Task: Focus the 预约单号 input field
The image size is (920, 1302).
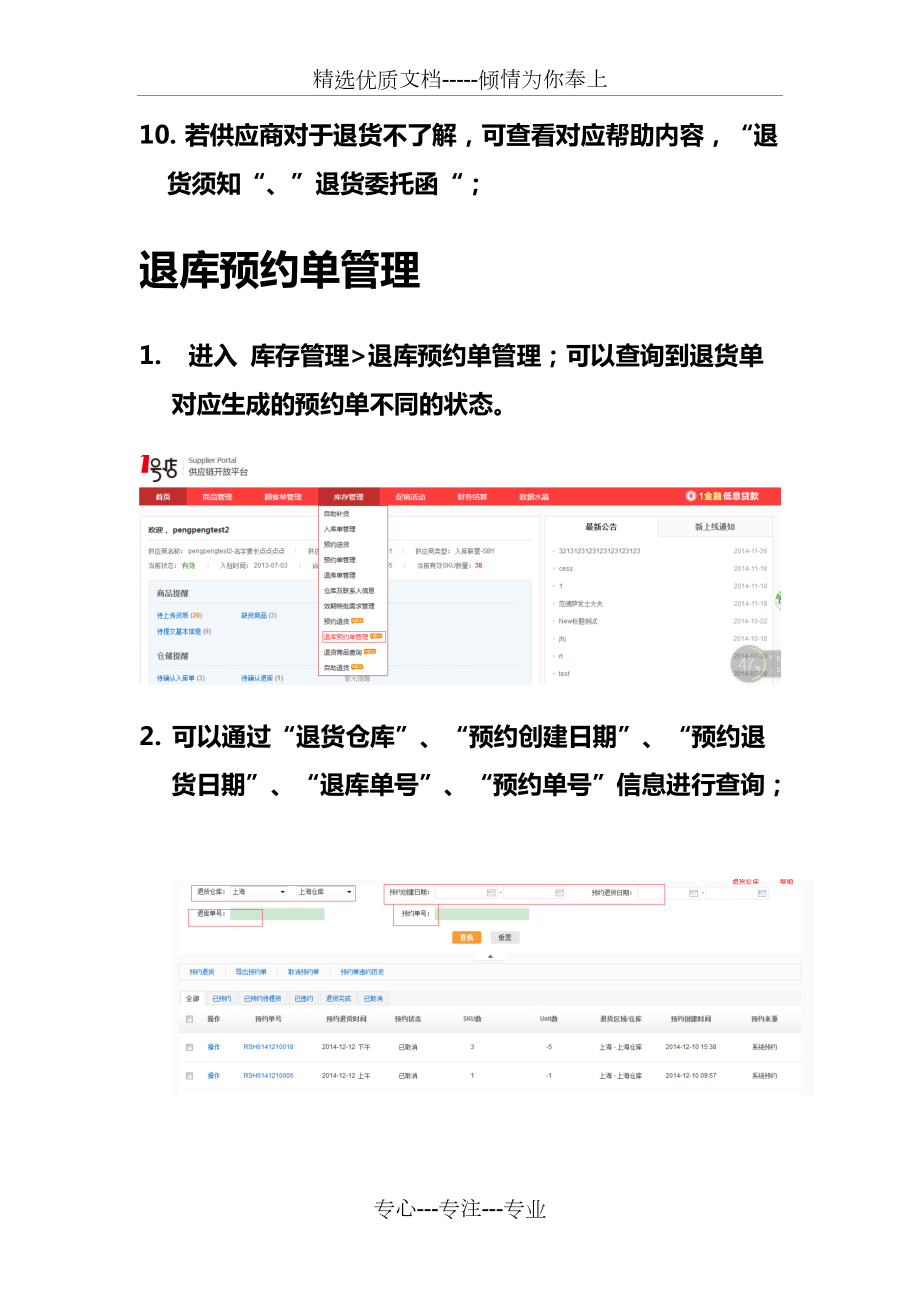Action: click(482, 914)
